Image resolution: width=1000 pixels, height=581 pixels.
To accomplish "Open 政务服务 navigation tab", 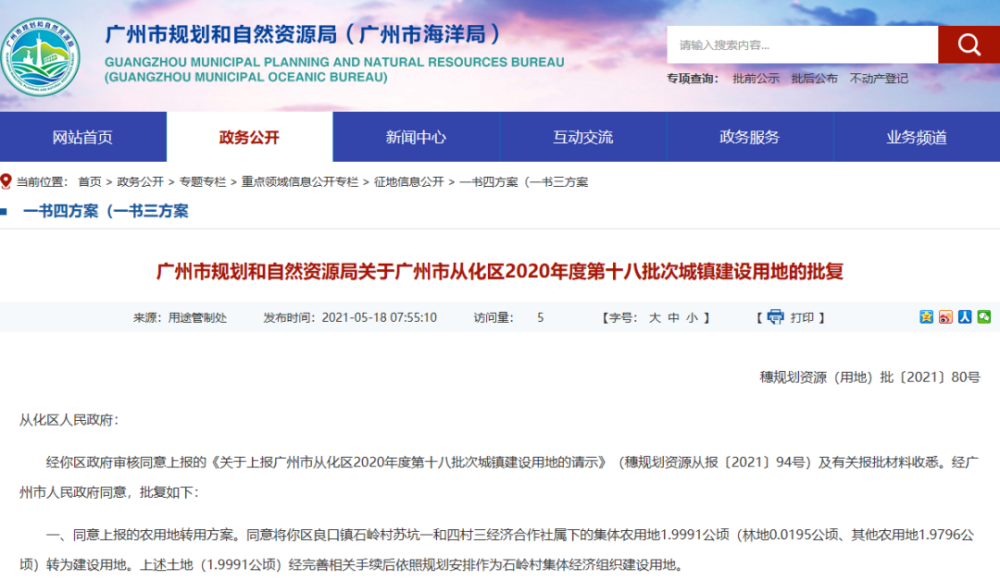I will pyautogui.click(x=749, y=137).
